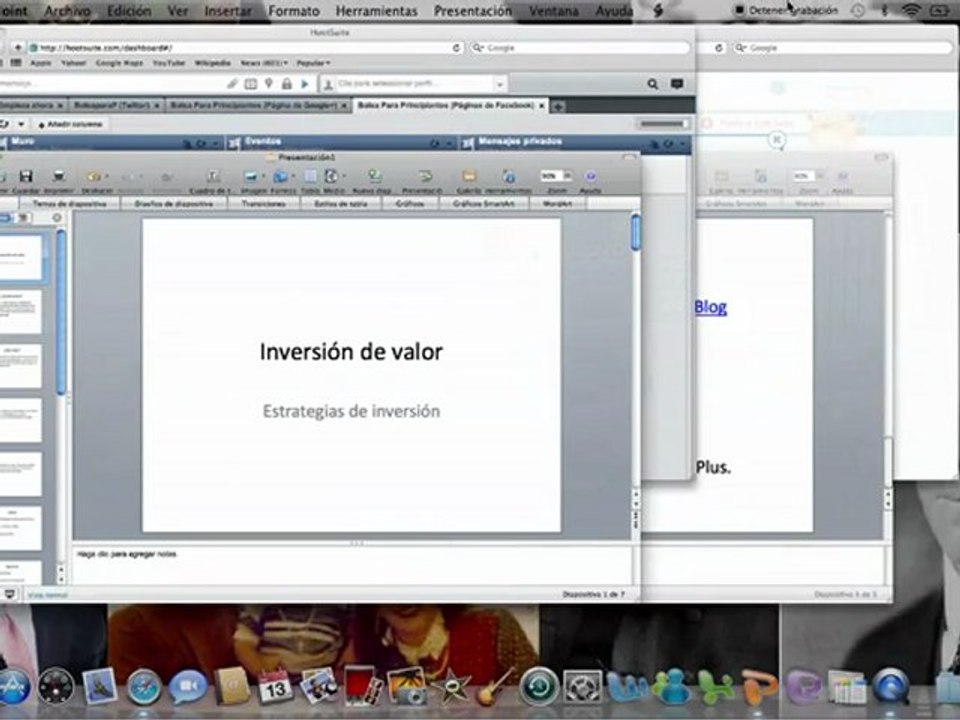Viewport: 960px width, 720px height.
Task: Add a new HootSuite tab with plus
Action: point(558,106)
